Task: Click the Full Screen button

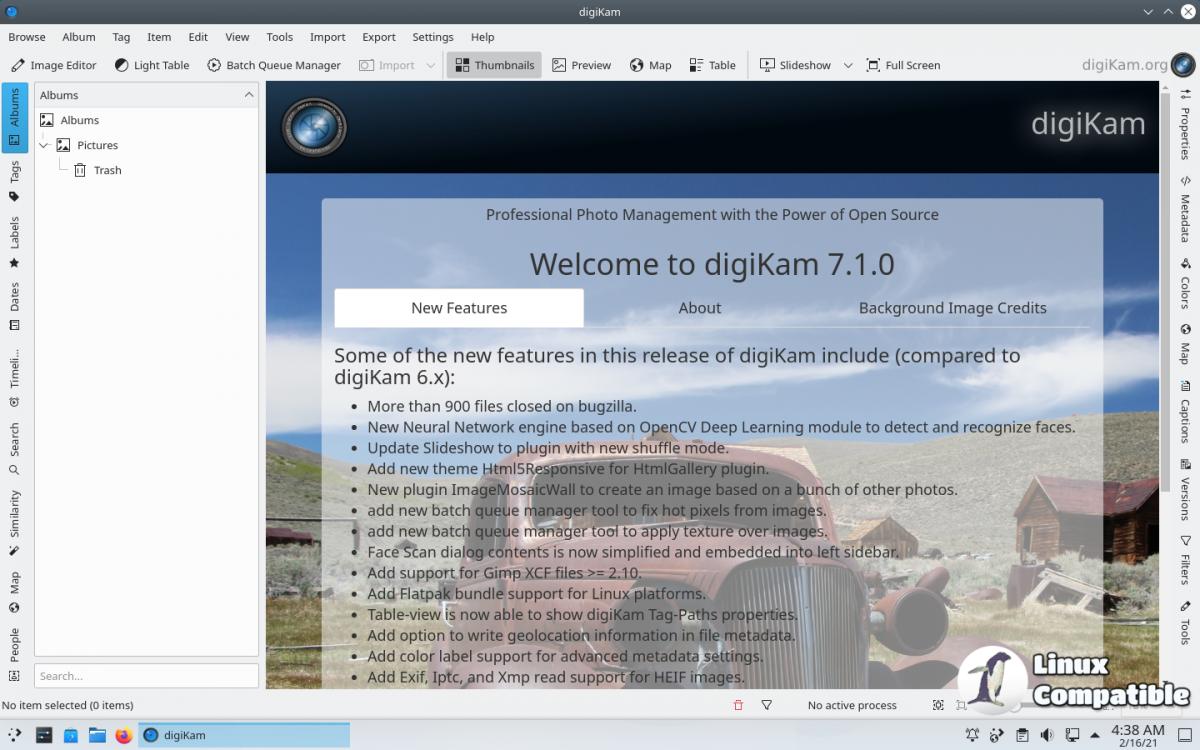Action: pyautogui.click(x=903, y=65)
